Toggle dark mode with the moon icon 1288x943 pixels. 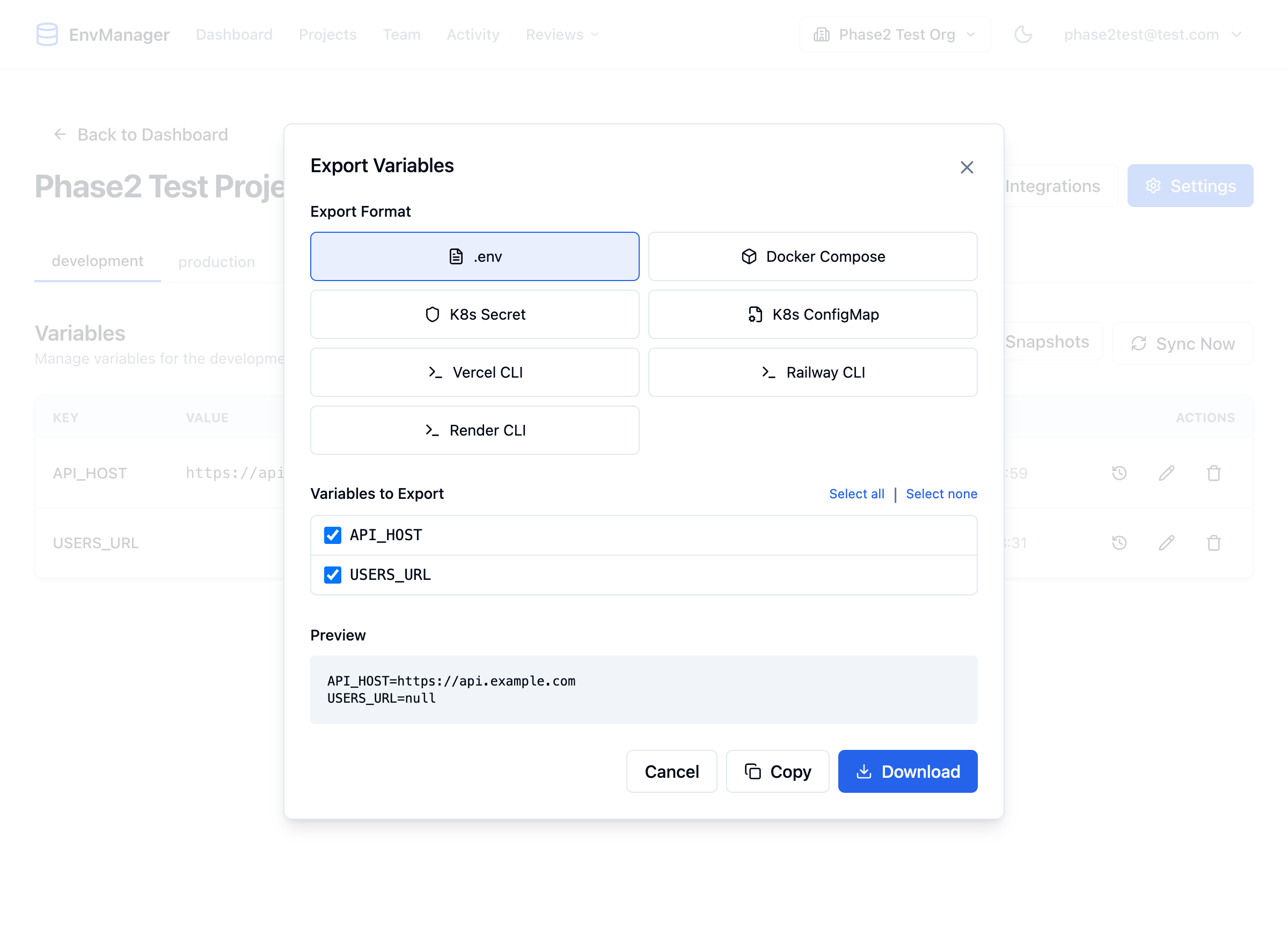pyautogui.click(x=1023, y=34)
